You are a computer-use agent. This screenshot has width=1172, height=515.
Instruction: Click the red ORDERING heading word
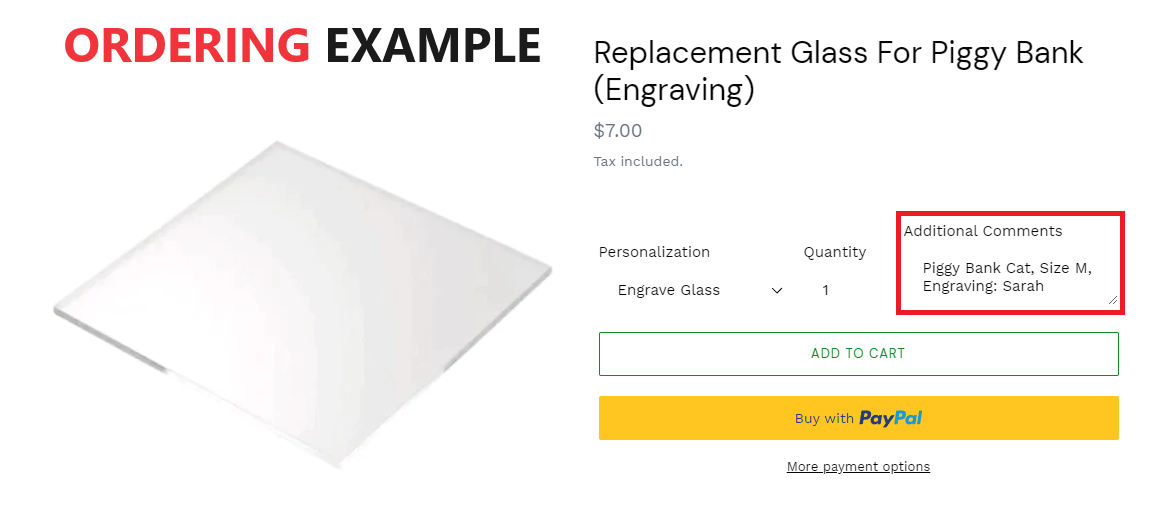187,45
